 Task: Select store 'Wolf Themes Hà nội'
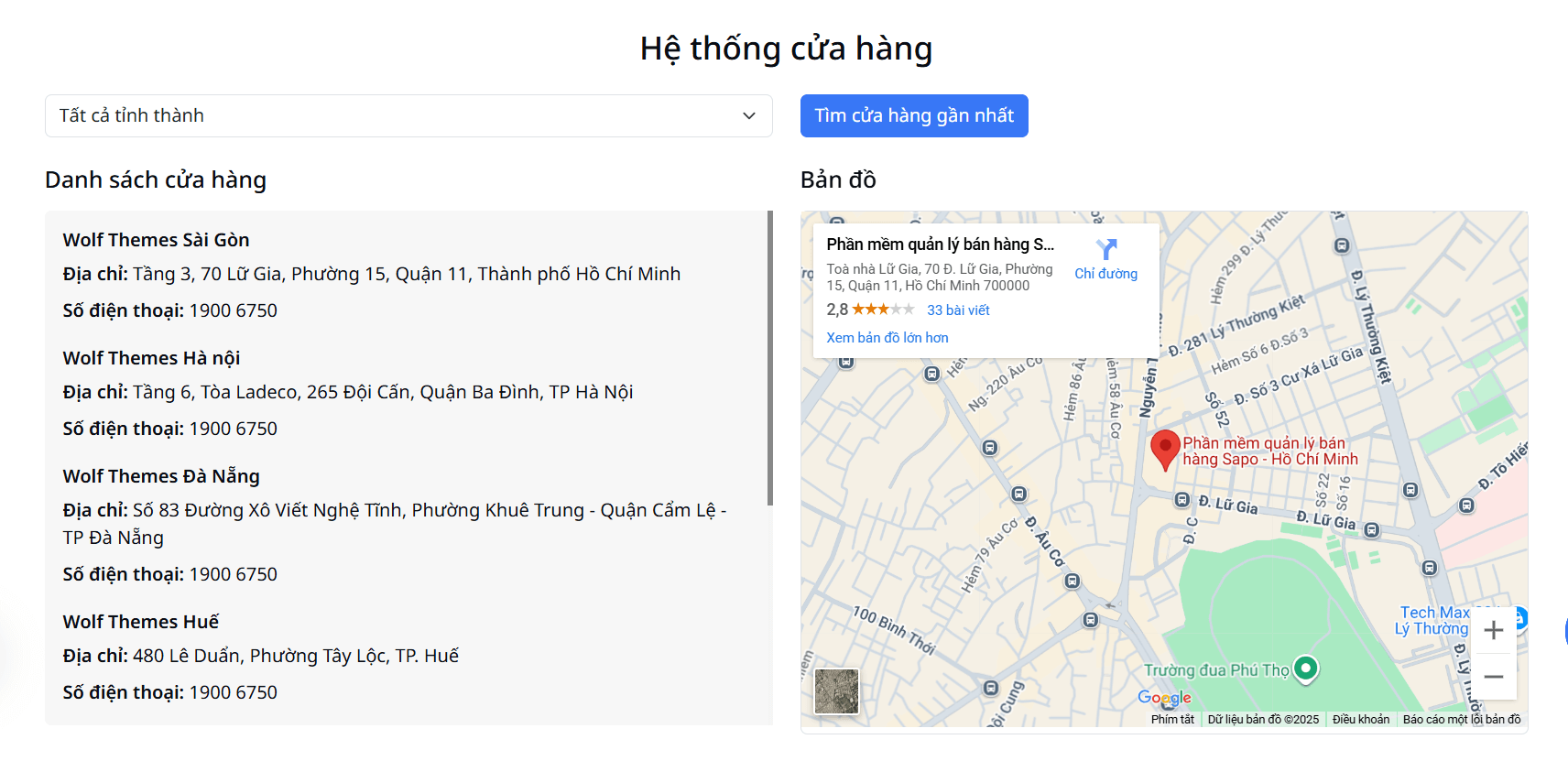click(x=151, y=358)
